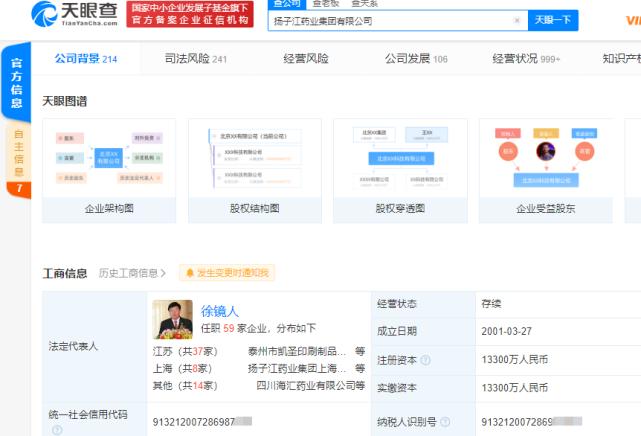Viewport: 641px width, 436px height.
Task: Select the 2001-03-27 founding date
Action: (507, 331)
